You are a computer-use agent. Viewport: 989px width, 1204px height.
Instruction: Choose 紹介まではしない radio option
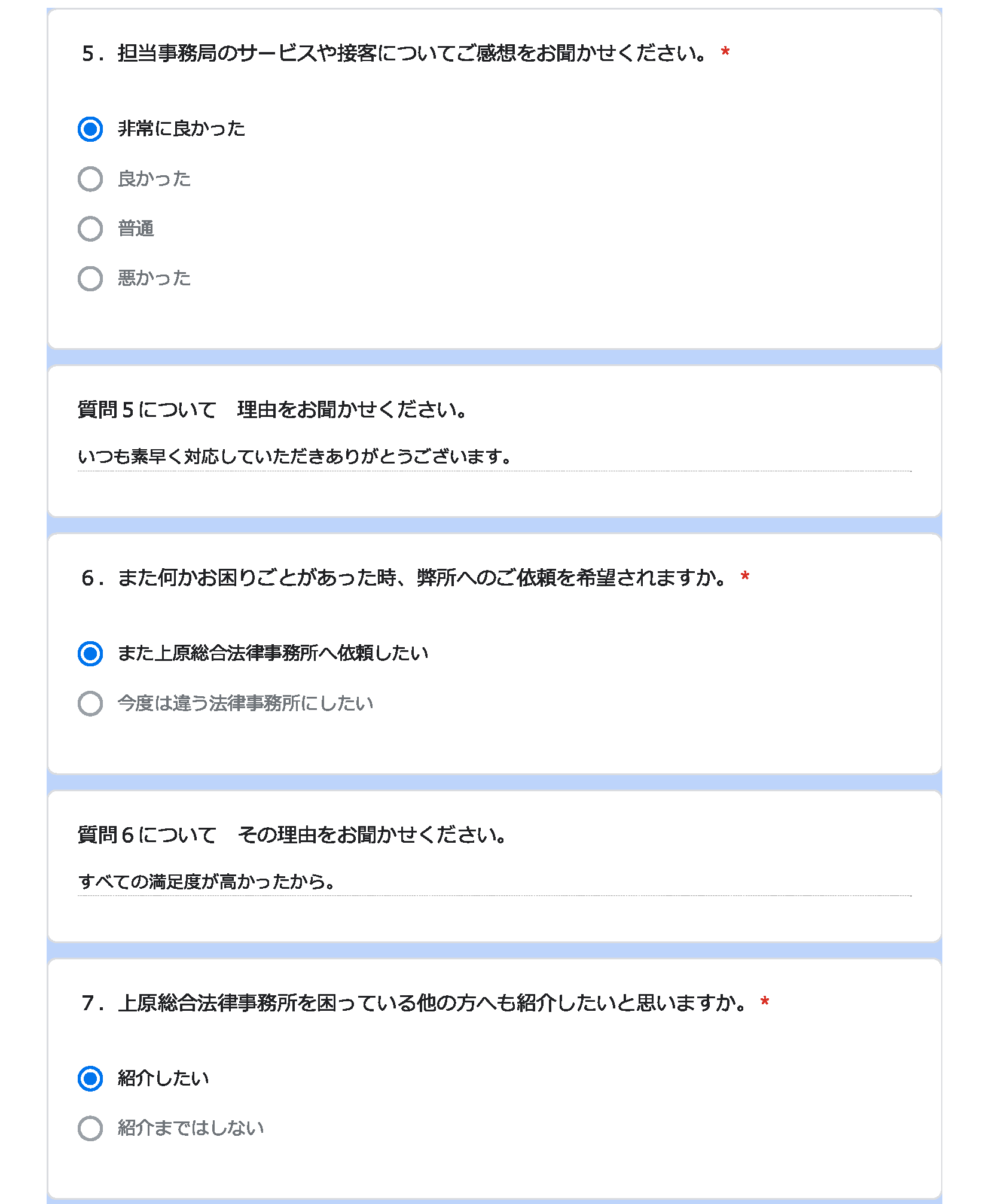90,1129
